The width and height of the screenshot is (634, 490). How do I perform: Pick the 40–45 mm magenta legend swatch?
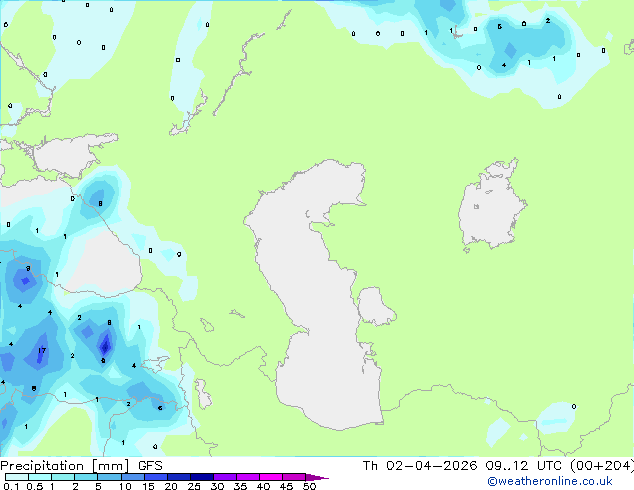[271, 477]
